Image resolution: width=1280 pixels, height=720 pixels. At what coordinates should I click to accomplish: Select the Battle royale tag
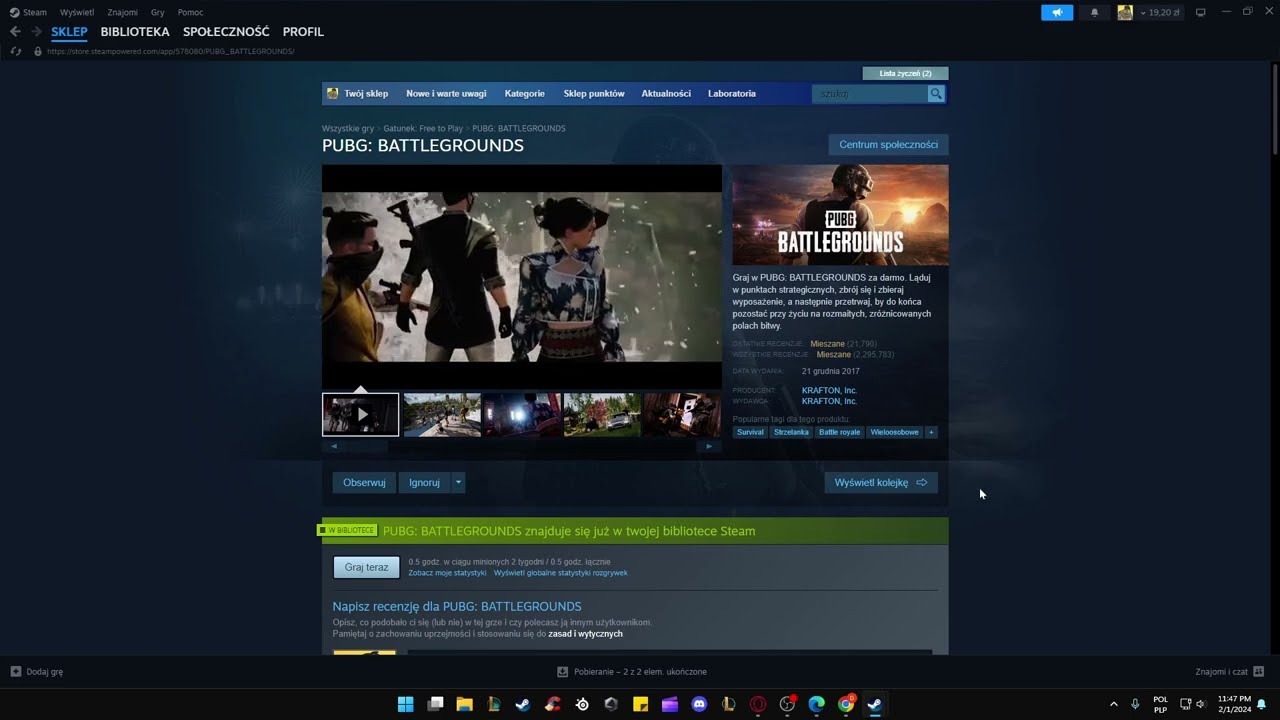click(839, 432)
